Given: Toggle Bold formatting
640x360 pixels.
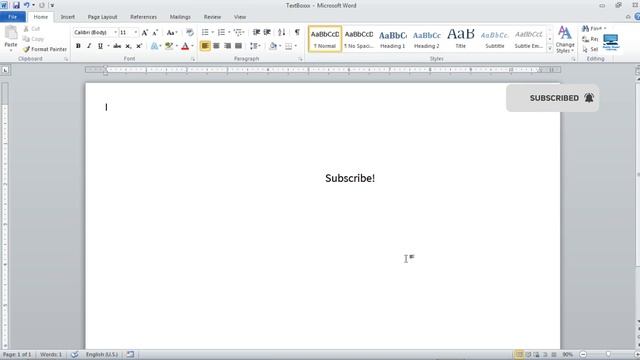Looking at the screenshot, I should 78,46.
